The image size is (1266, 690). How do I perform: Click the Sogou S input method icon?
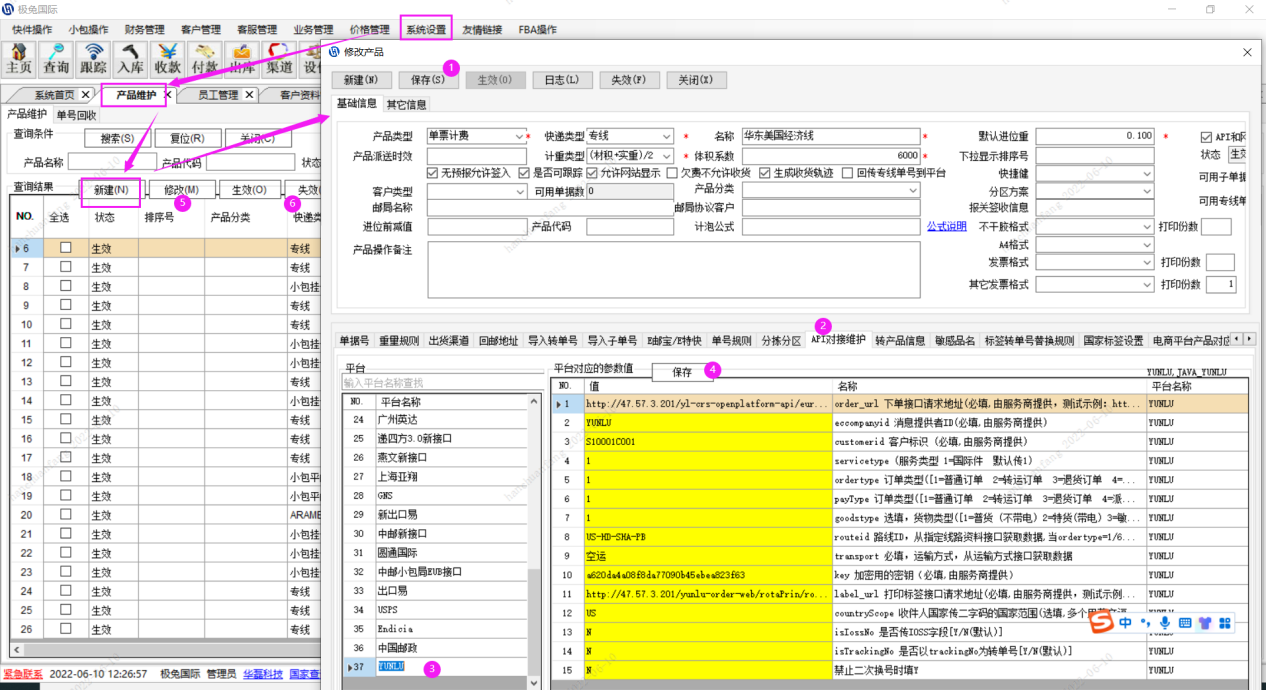[x=1101, y=623]
